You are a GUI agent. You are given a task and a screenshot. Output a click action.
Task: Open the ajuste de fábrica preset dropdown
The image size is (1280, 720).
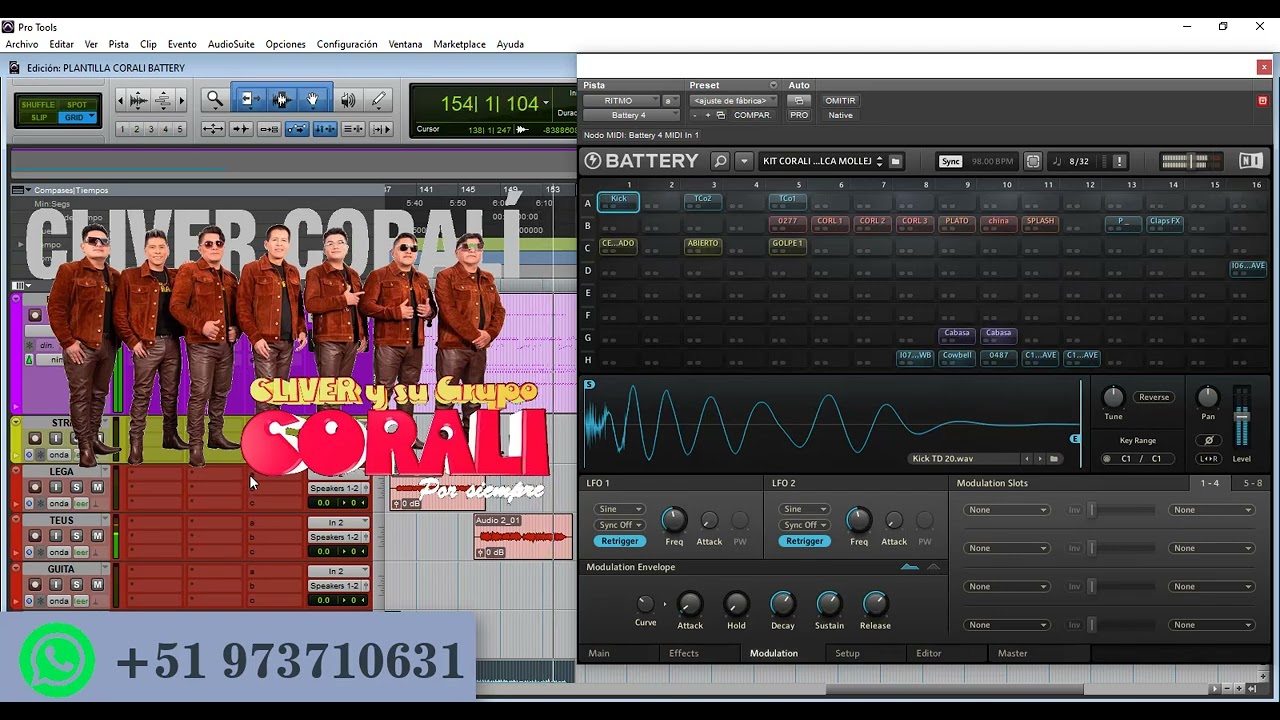tap(733, 101)
